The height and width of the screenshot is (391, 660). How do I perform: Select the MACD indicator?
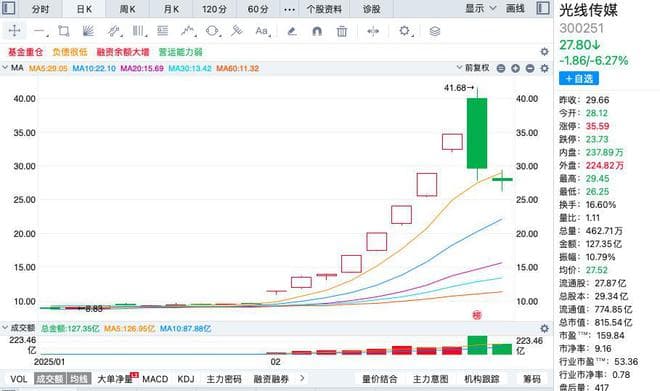(x=155, y=379)
